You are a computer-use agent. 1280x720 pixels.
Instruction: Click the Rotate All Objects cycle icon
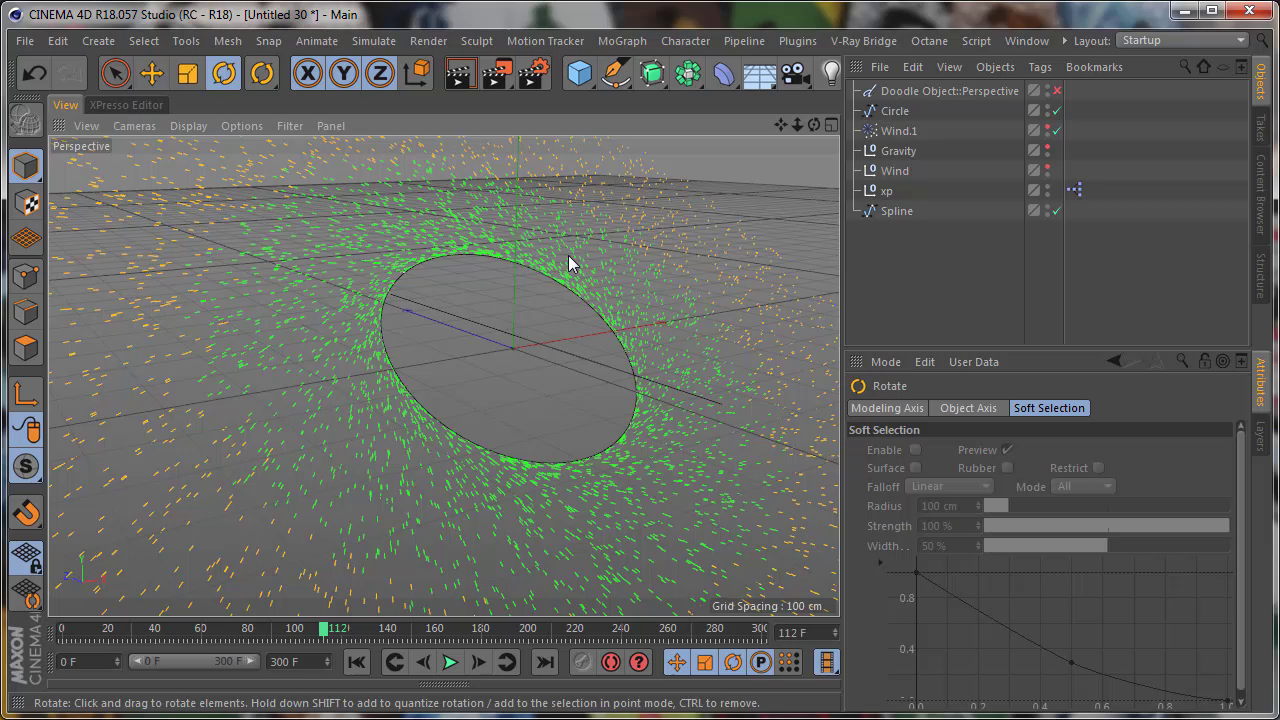[262, 73]
